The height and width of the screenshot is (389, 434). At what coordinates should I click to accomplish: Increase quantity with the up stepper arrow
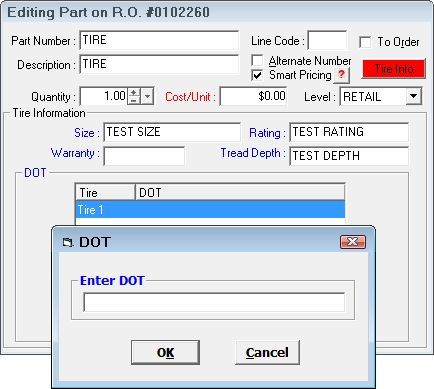(134, 93)
